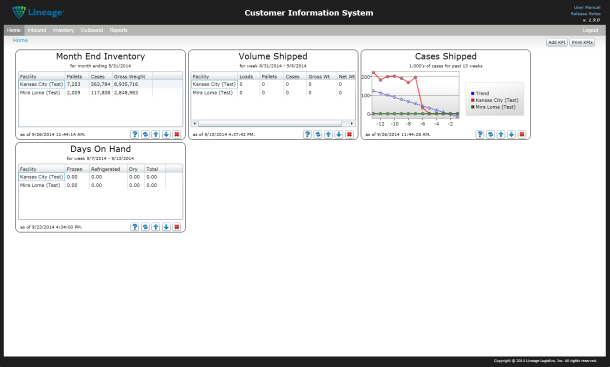Move Cases Shipped panel down

tap(512, 134)
